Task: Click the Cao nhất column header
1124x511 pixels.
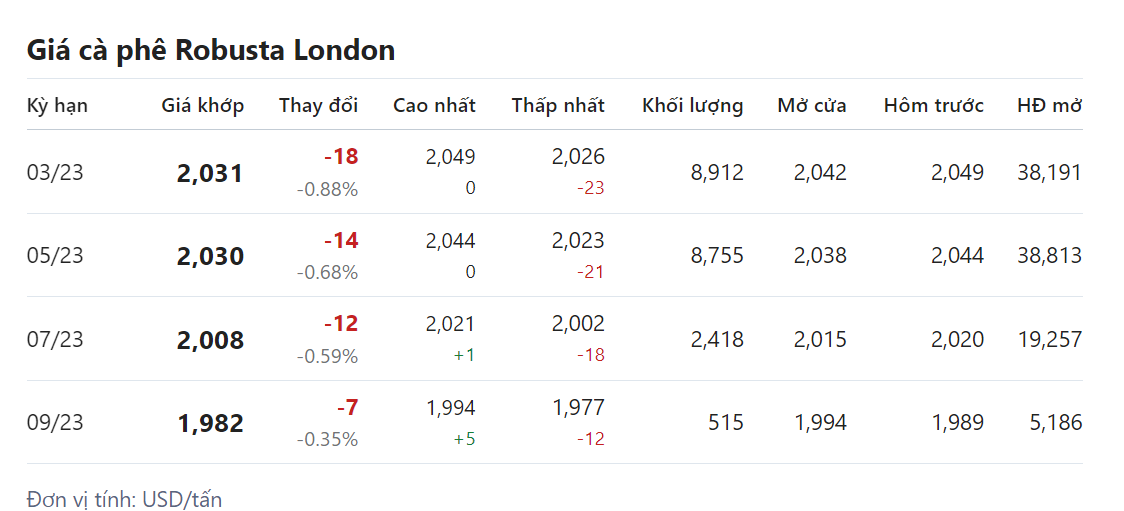Action: (434, 105)
